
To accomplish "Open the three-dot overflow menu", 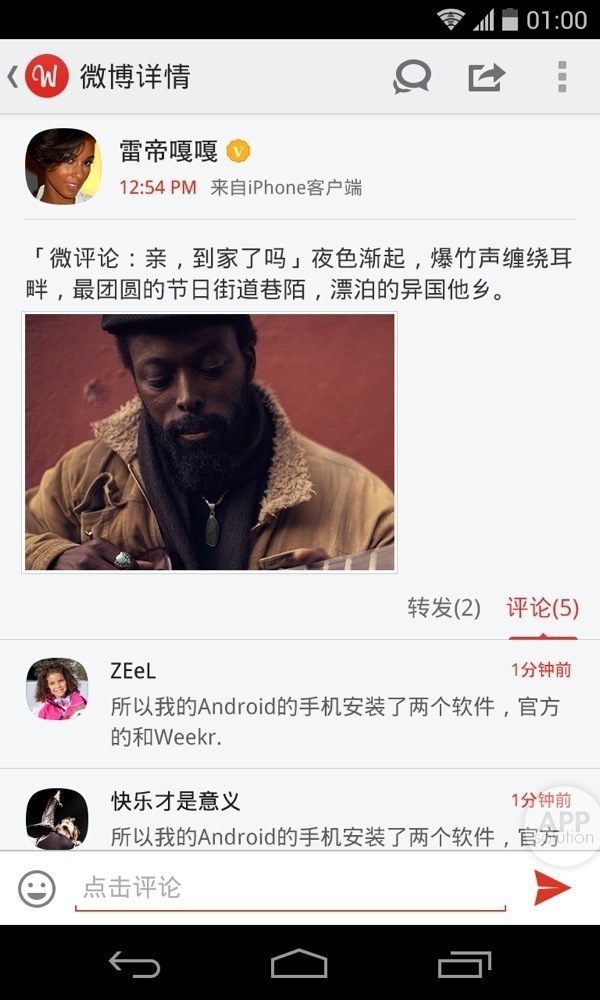I will [x=562, y=77].
